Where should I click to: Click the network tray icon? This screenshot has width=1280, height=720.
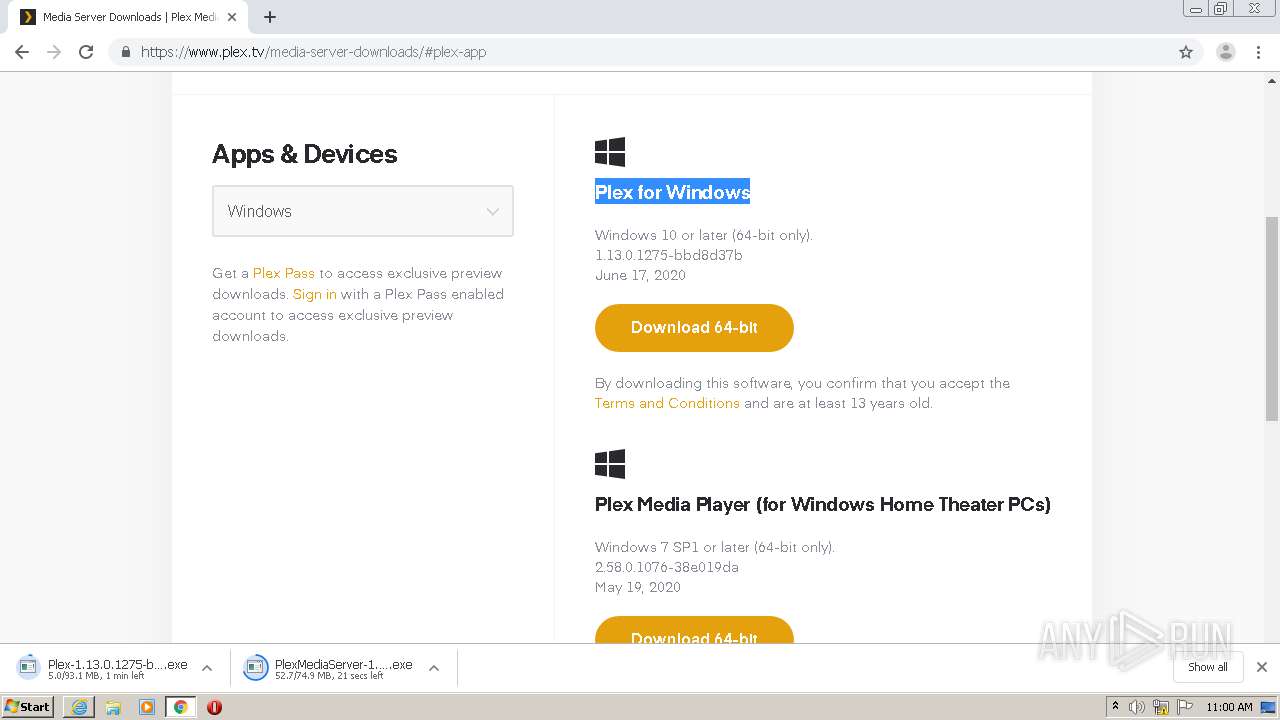[x=1161, y=707]
